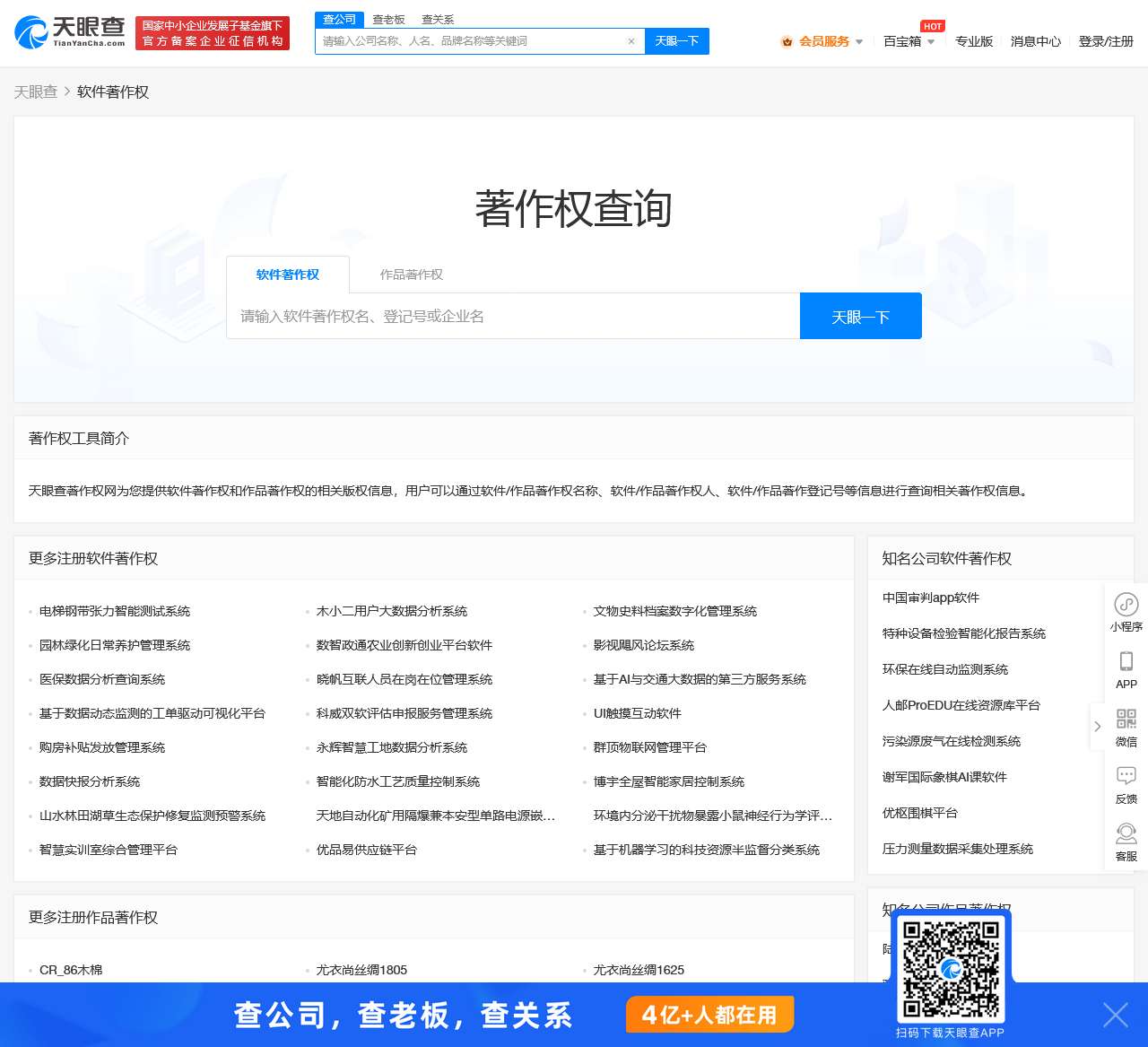This screenshot has height=1047, width=1148.
Task: Open 智慧实训室综合管理平台 link
Action: point(109,850)
